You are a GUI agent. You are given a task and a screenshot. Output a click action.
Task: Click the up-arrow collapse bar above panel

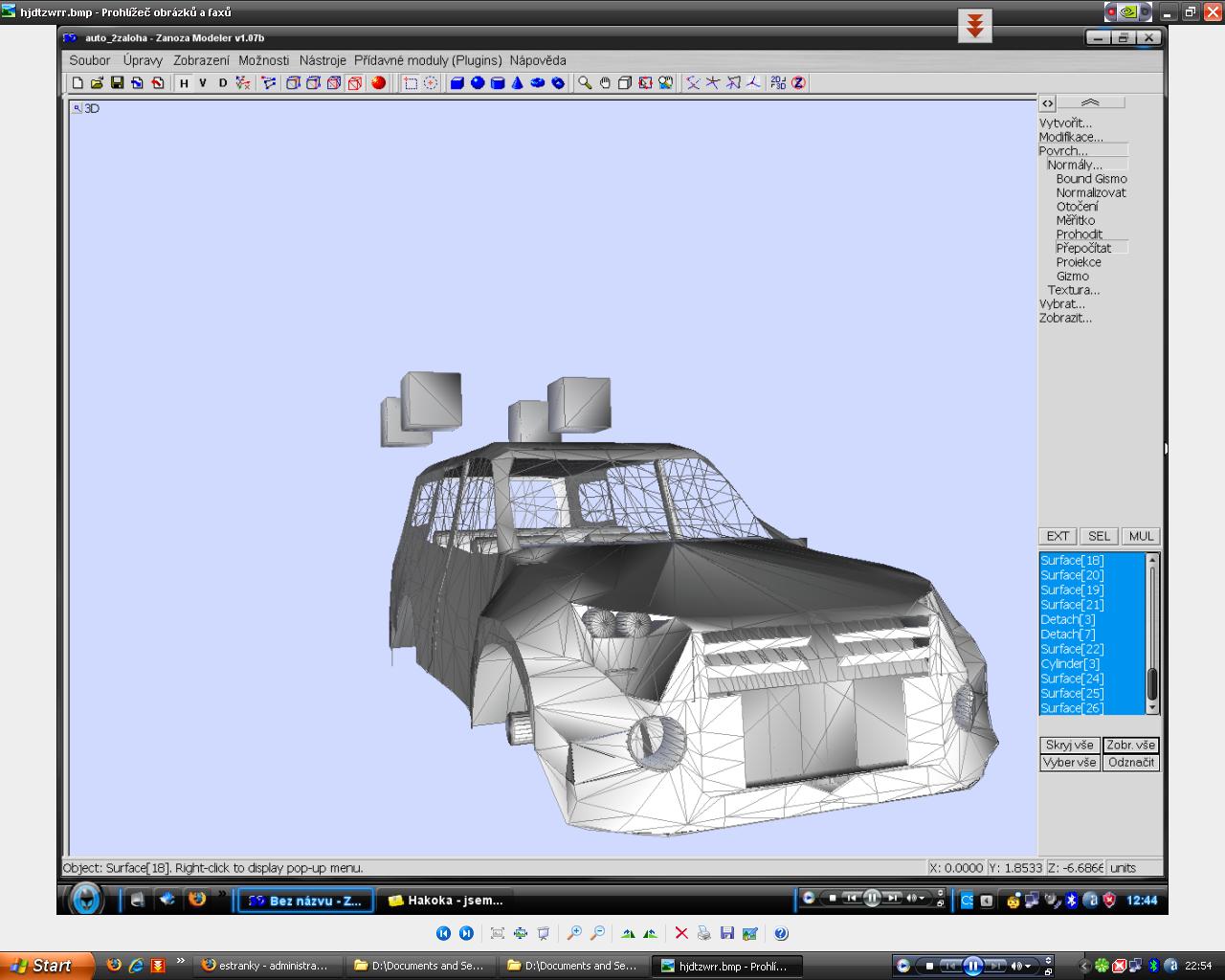point(1091,102)
